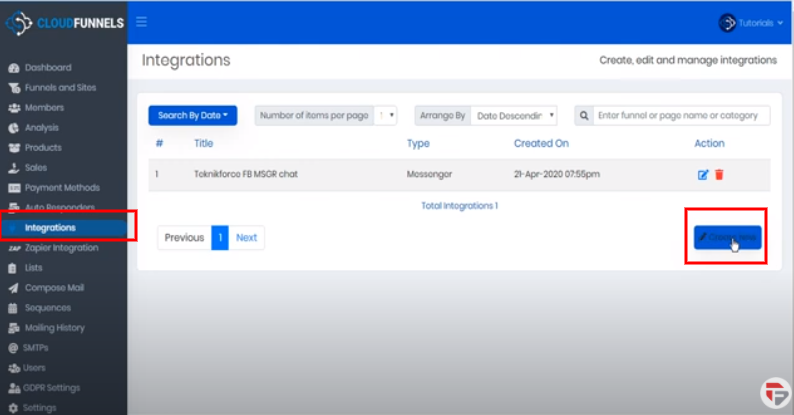Delete the Teknikforce FB MSGR chat integration
The height and width of the screenshot is (415, 794).
pos(719,175)
